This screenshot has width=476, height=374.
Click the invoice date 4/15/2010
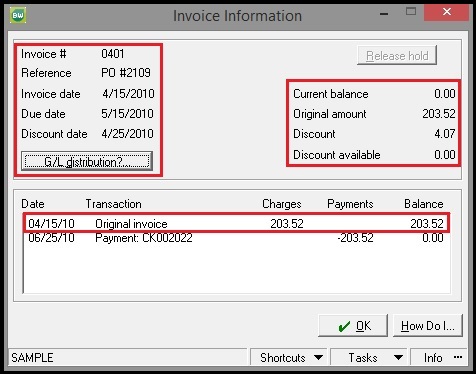tap(128, 94)
